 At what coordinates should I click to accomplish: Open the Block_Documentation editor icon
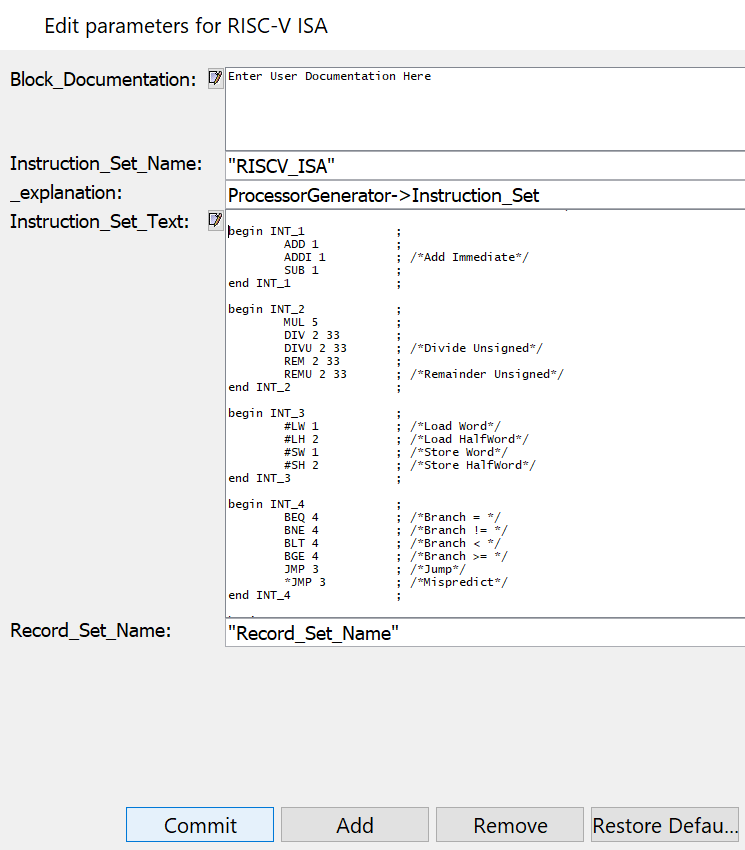(x=215, y=78)
